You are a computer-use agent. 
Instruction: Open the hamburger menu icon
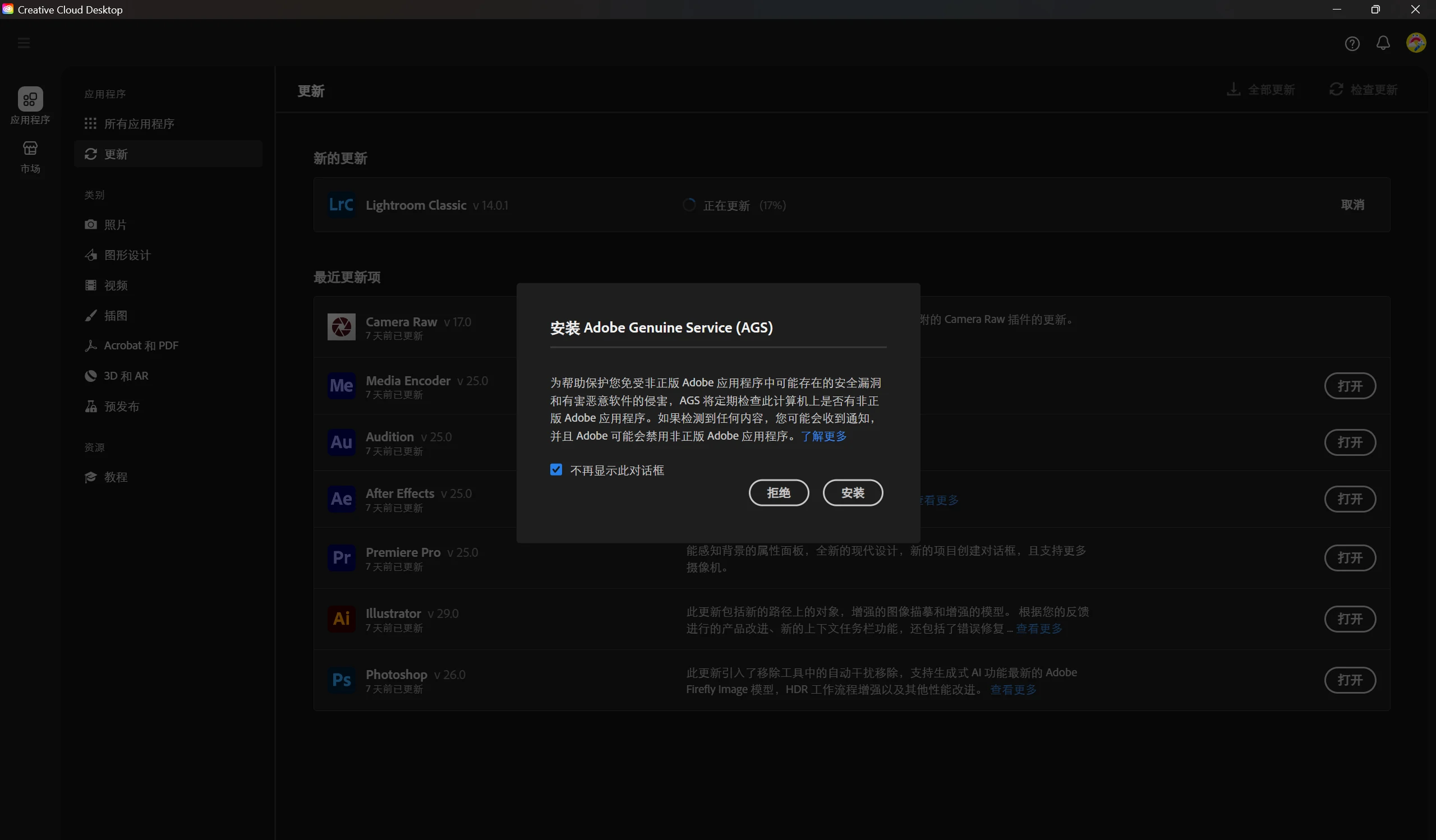click(x=24, y=43)
